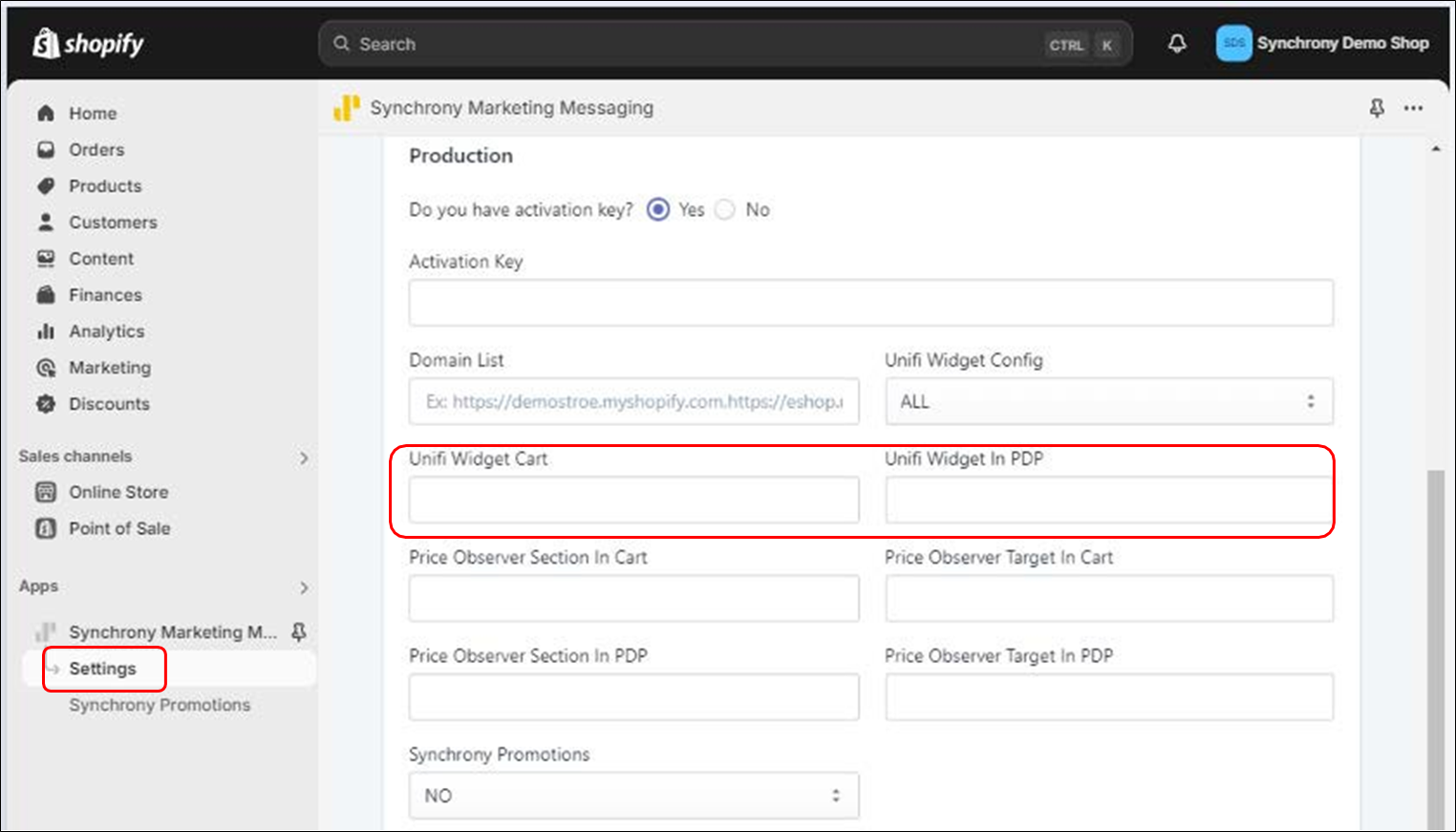Viewport: 1456px width, 832px height.
Task: Navigate to Analytics
Action: pyautogui.click(x=107, y=331)
